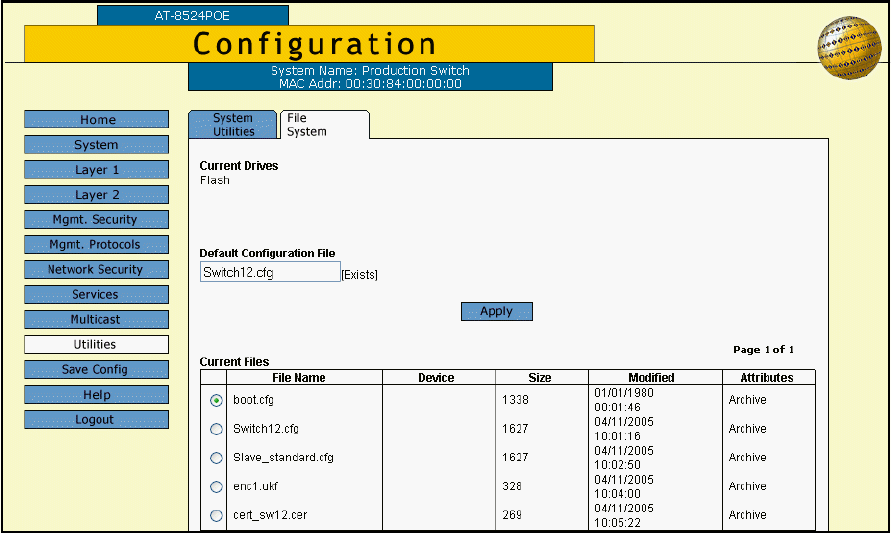Click the Default Configuration File field

click(x=270, y=272)
